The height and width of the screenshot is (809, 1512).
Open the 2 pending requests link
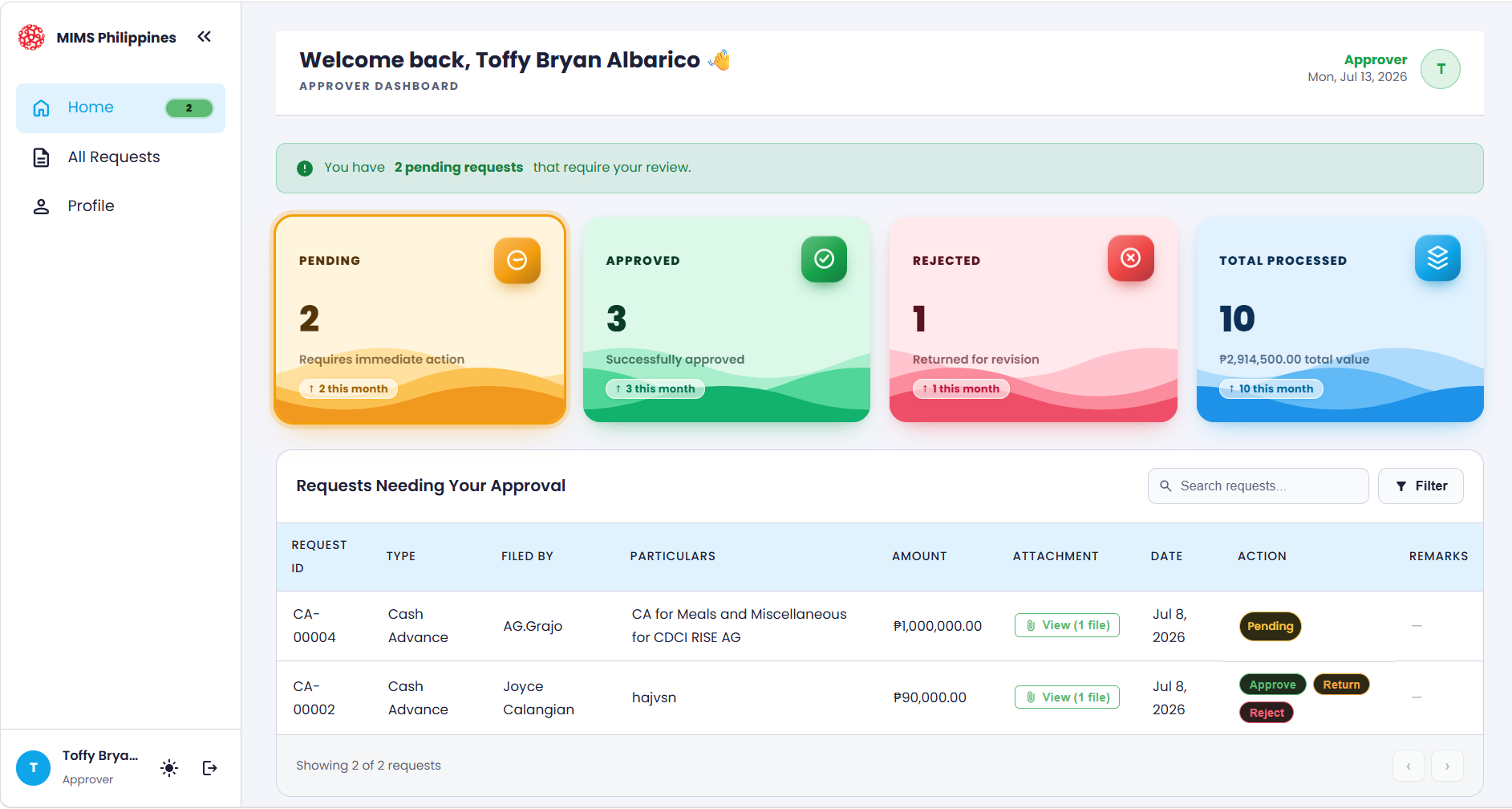[459, 168]
